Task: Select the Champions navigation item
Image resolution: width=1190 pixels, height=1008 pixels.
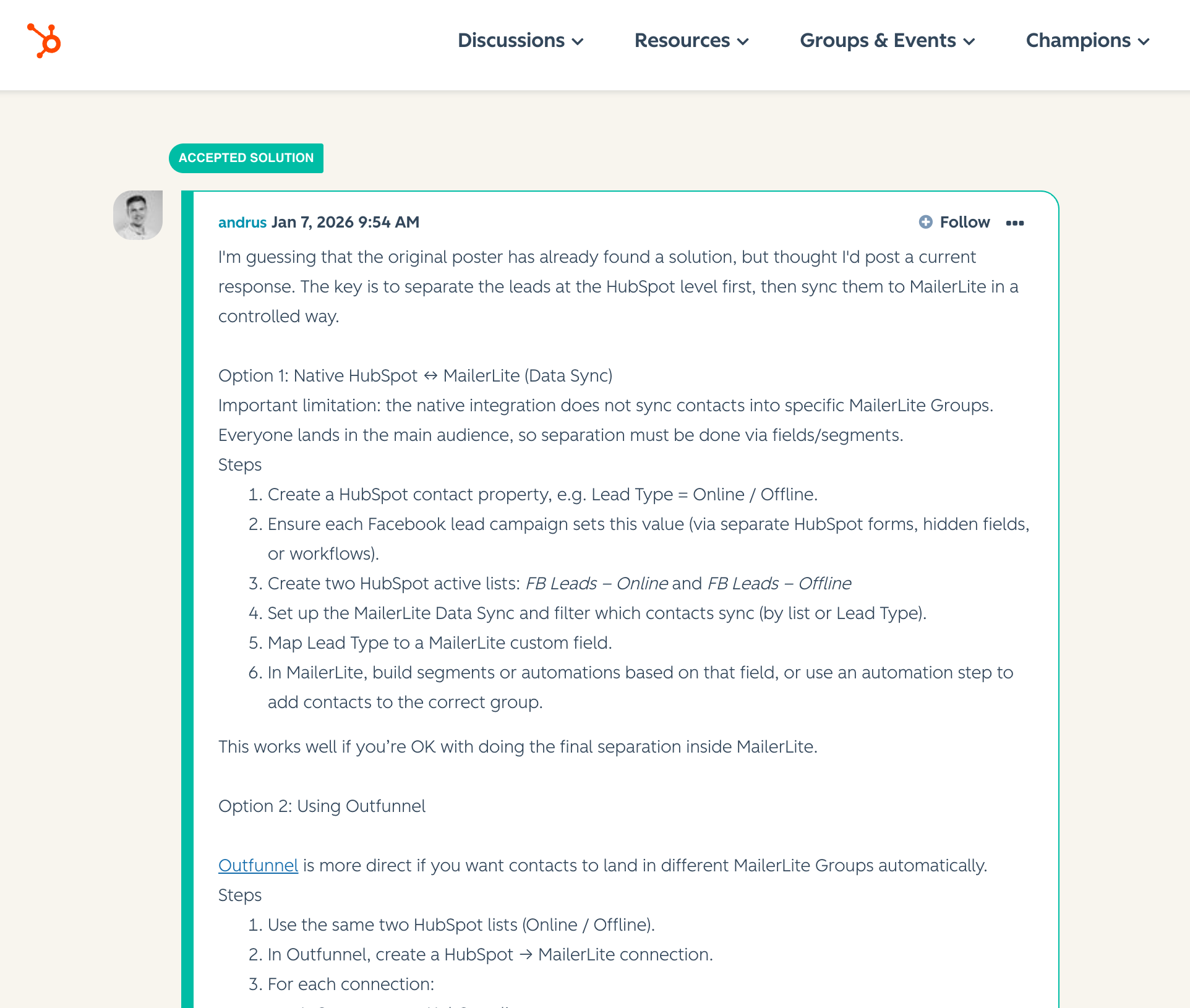Action: tap(1077, 41)
